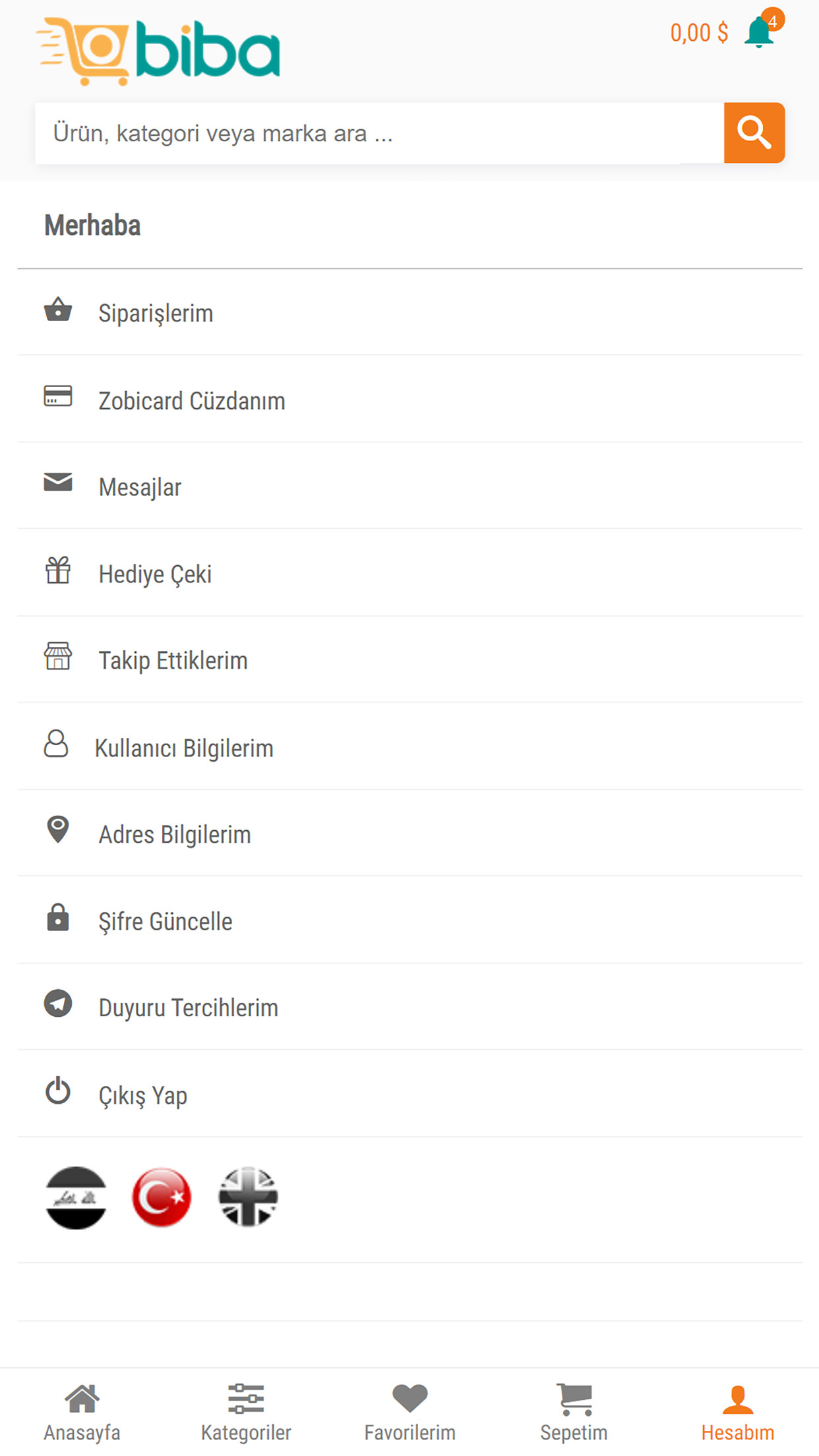Viewport: 819px width, 1456px height.
Task: View Adres Bilgilerim
Action: 174,835
